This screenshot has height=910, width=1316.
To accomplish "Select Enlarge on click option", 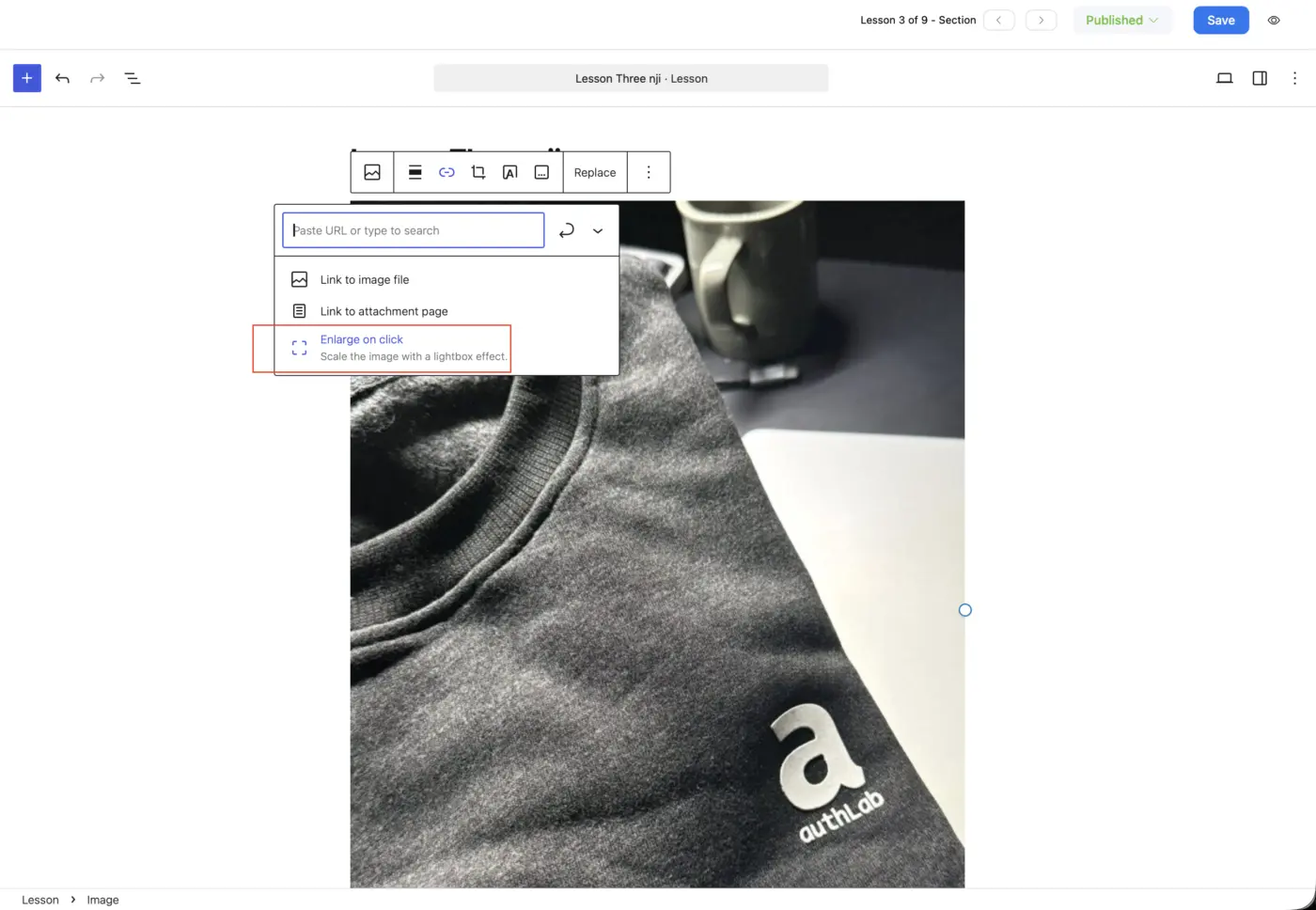I will click(446, 348).
